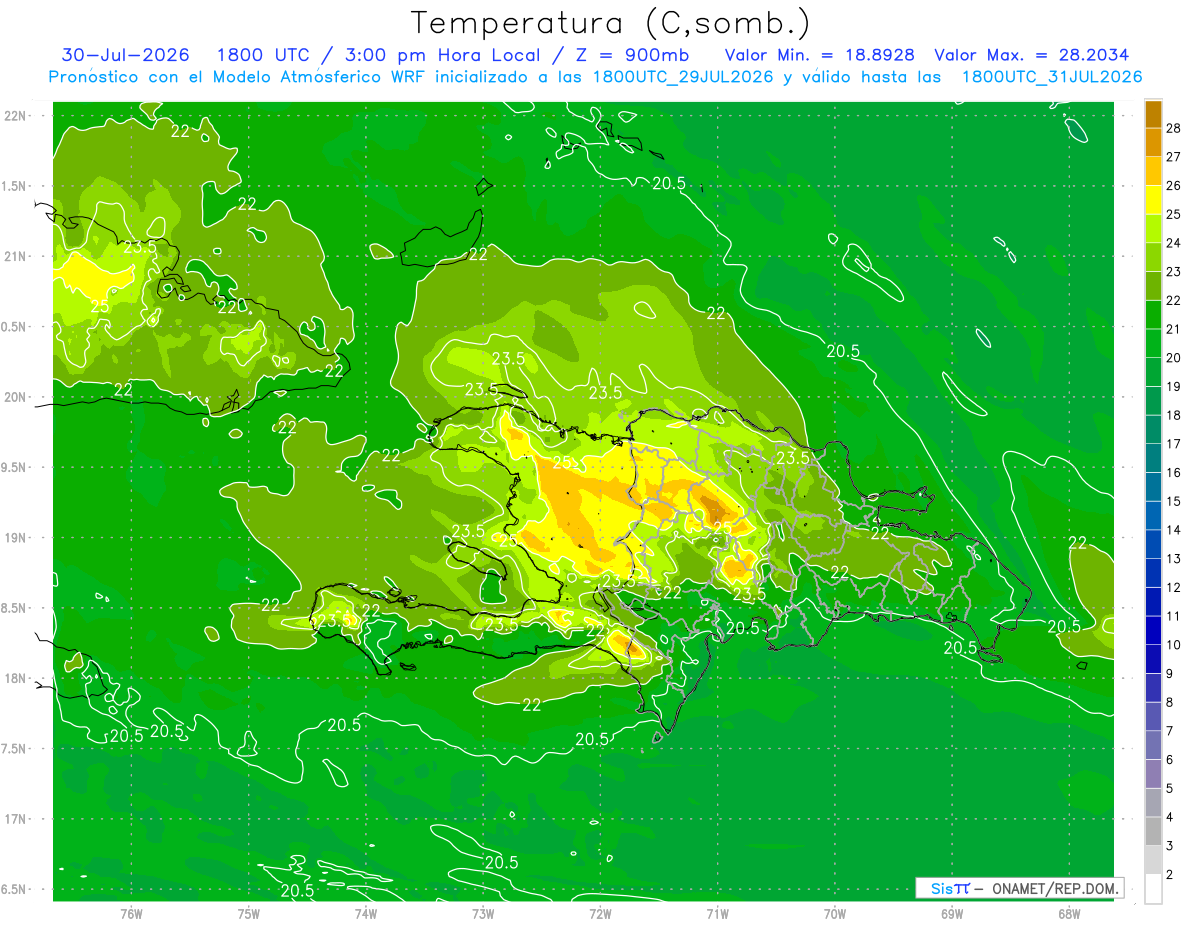Click the "1800UTC_29JUL2026" initialization time
Viewport: 1200px width, 927px height.
682,77
